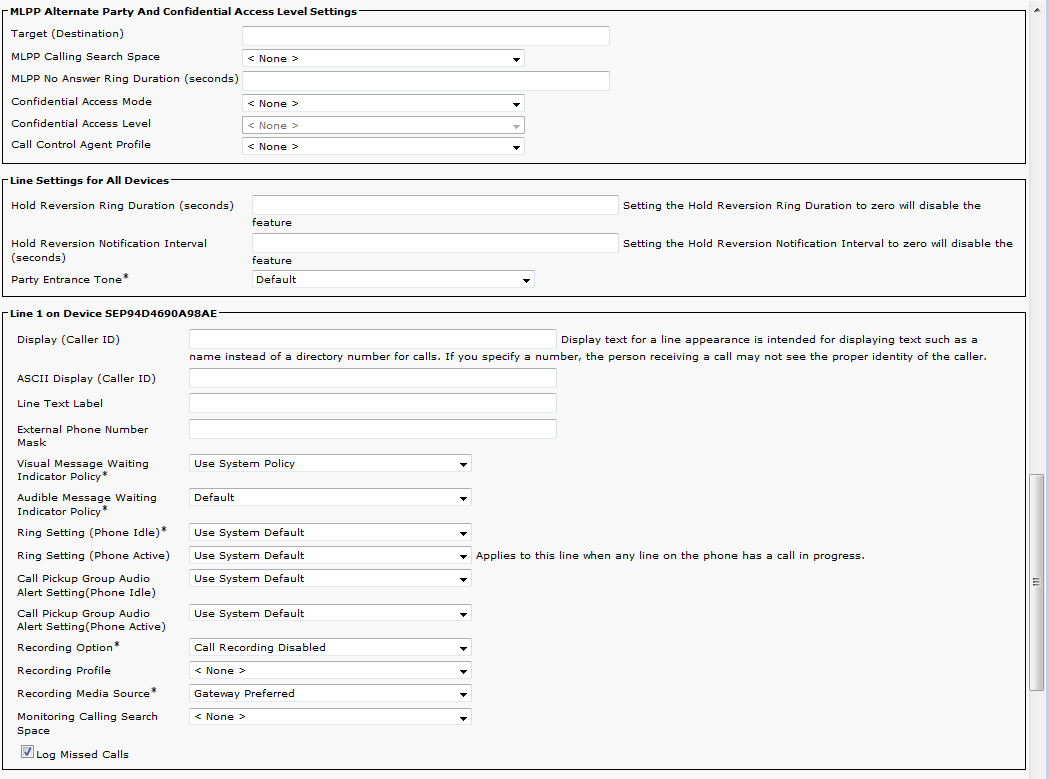Image resolution: width=1049 pixels, height=779 pixels.
Task: Expand Visual Message Waiting Indicator Policy dropdown
Action: tap(330, 464)
